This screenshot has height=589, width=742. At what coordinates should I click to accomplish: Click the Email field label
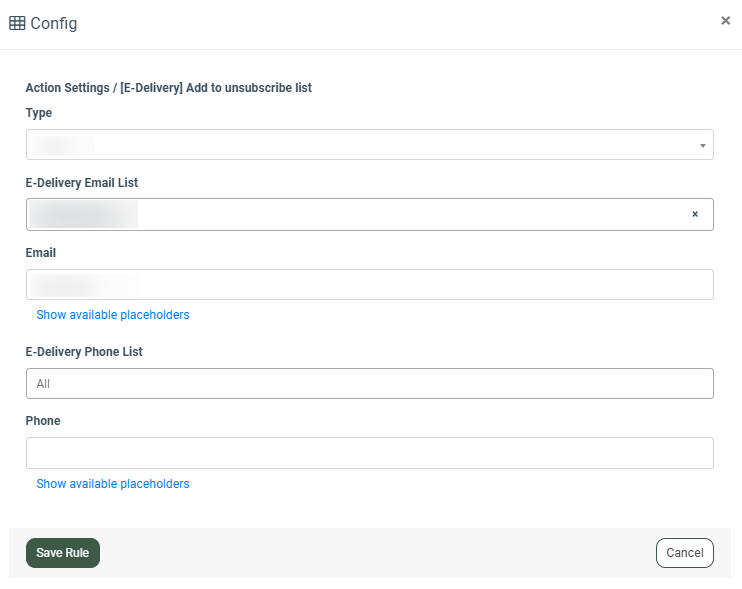tap(41, 253)
